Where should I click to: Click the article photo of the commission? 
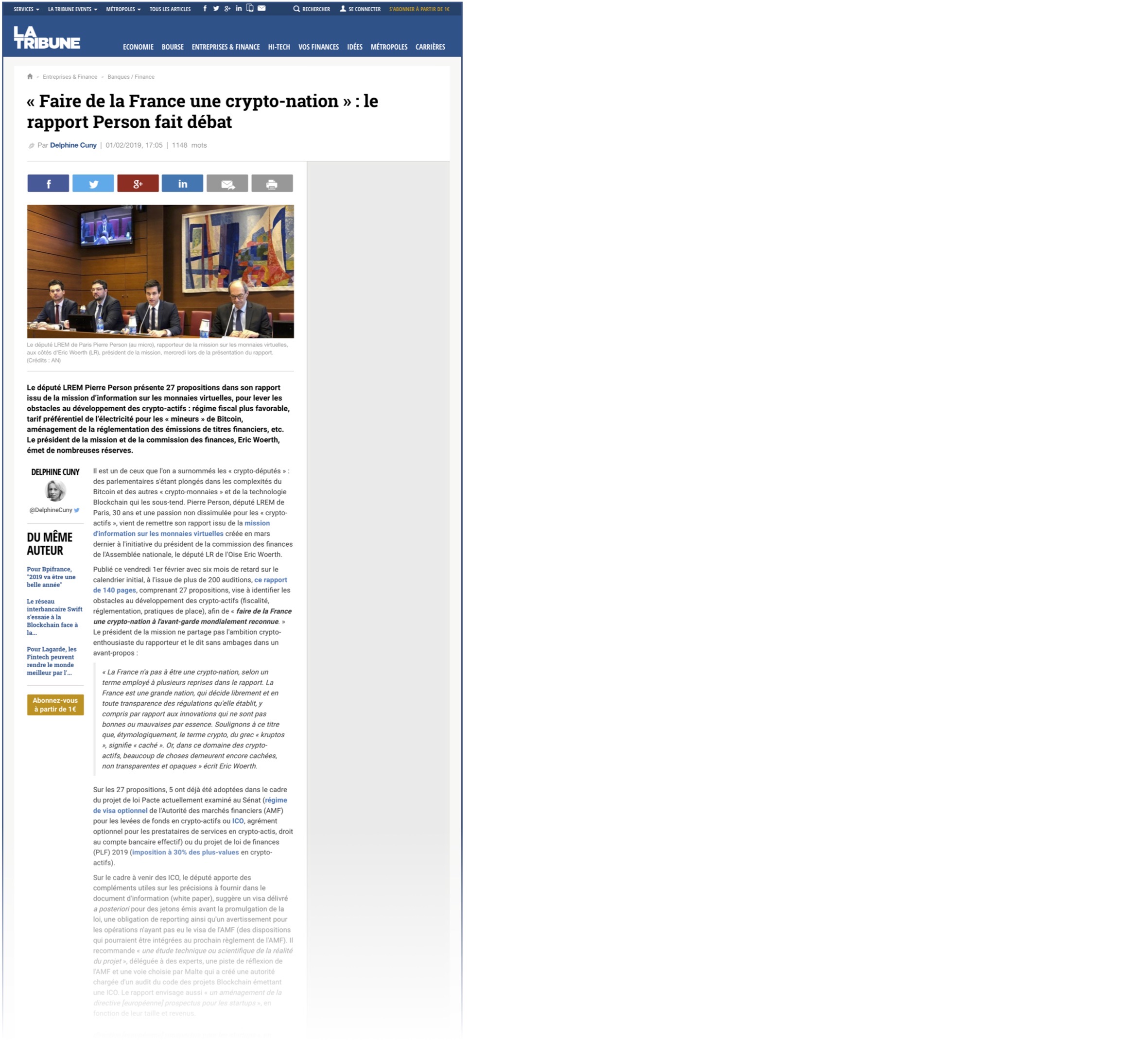pos(160,271)
